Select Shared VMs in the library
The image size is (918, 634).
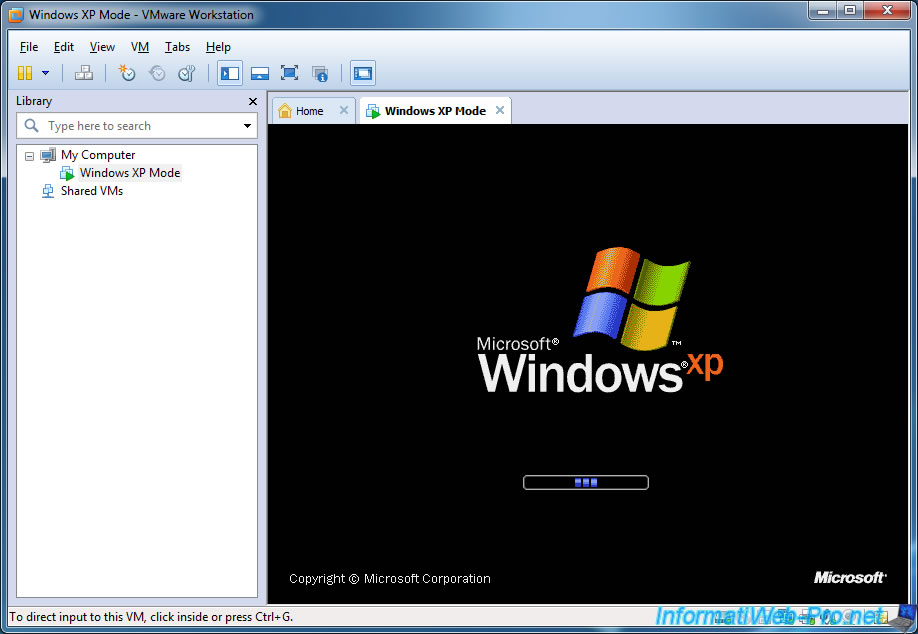(92, 191)
